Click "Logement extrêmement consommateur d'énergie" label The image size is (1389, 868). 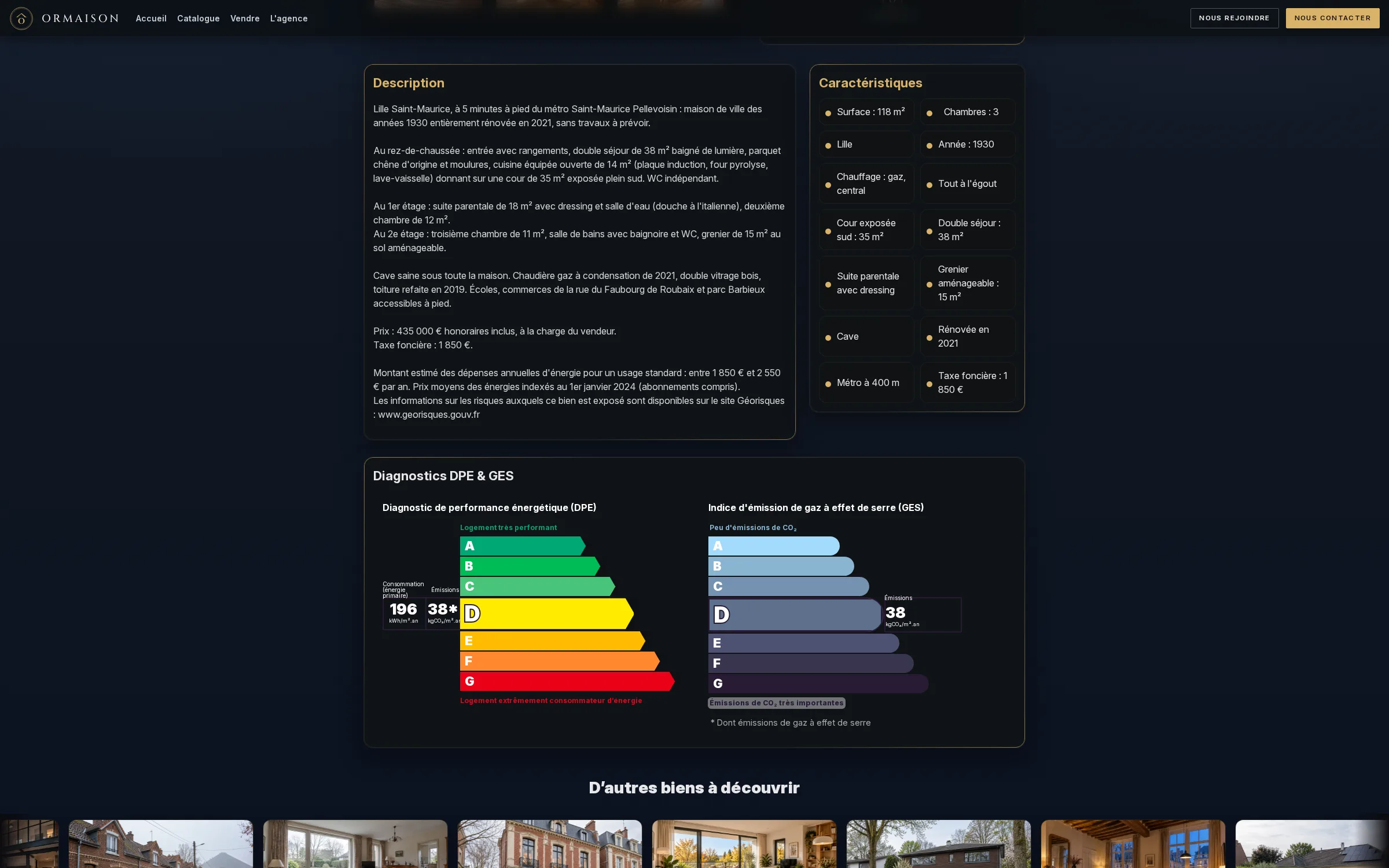coord(551,701)
